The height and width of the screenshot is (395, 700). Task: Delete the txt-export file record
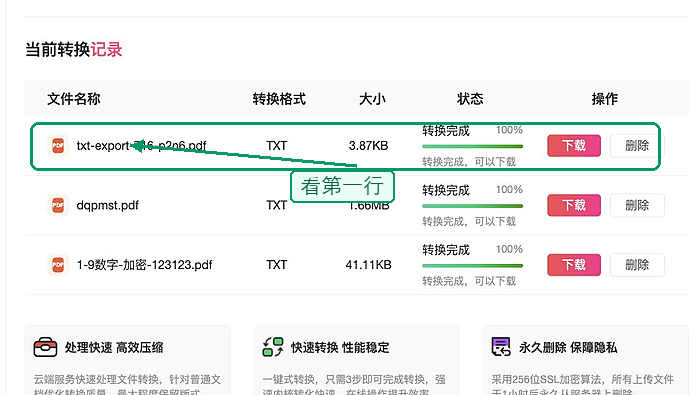click(x=637, y=146)
